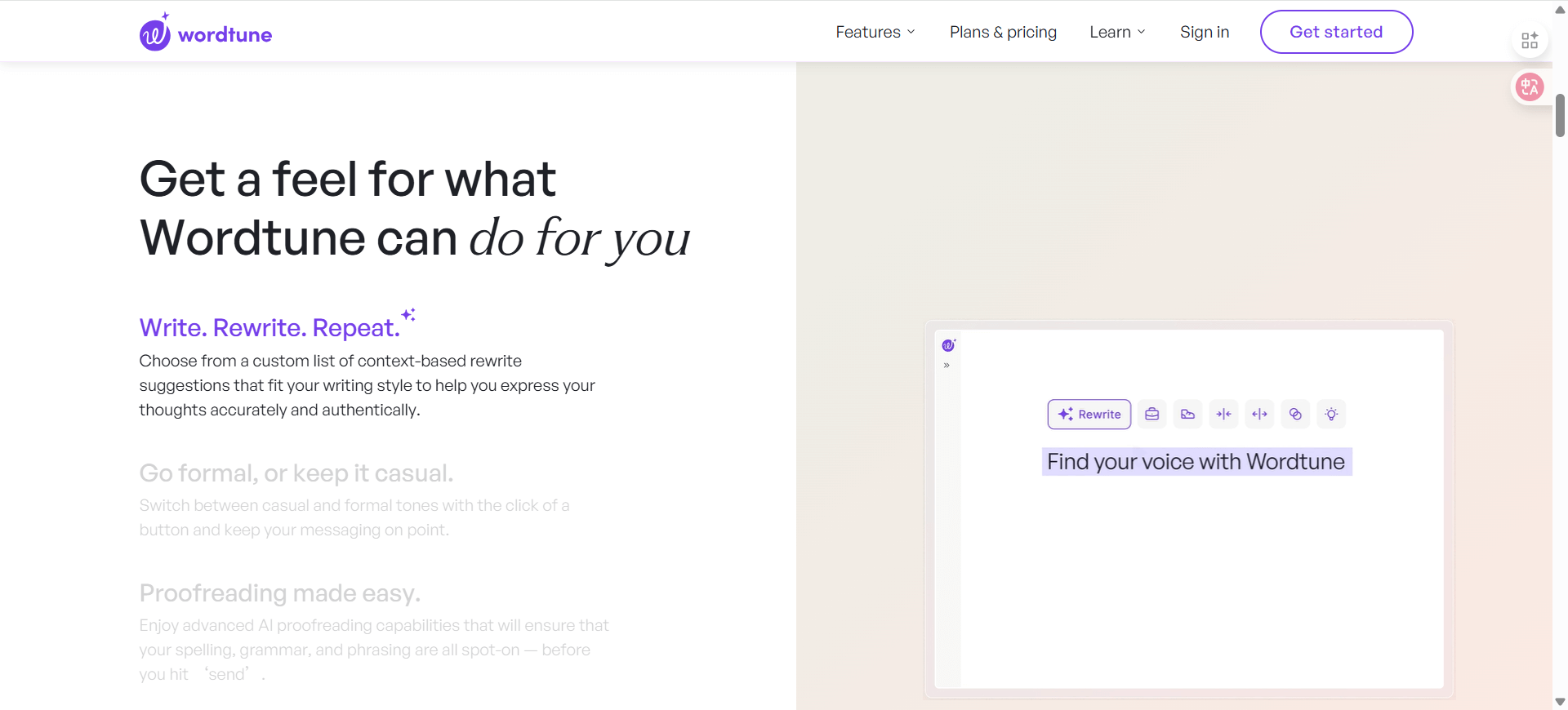This screenshot has height=710, width=1568.
Task: Click the small Wordtune icon in demo sidebar
Action: click(948, 345)
